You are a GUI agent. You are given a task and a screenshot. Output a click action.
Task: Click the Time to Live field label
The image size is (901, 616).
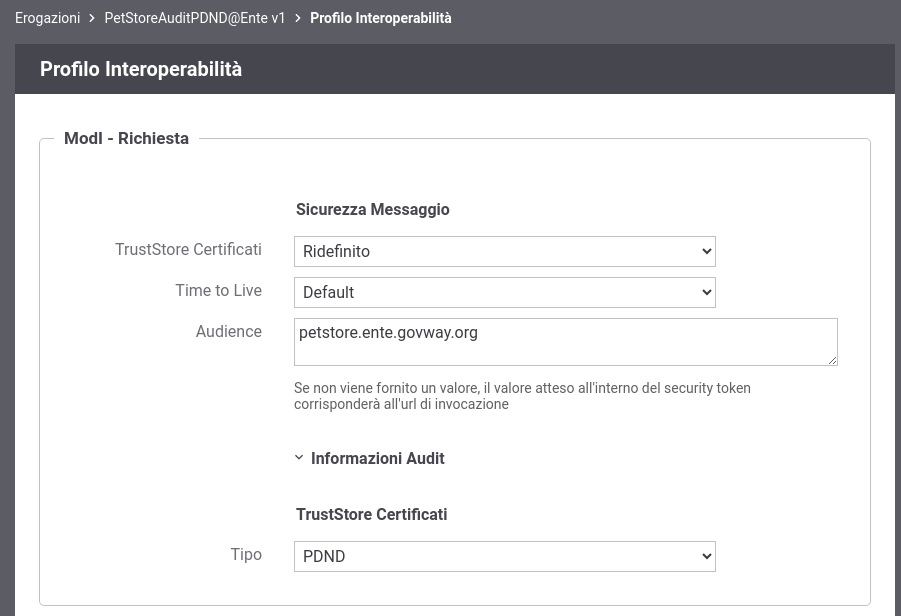[218, 291]
